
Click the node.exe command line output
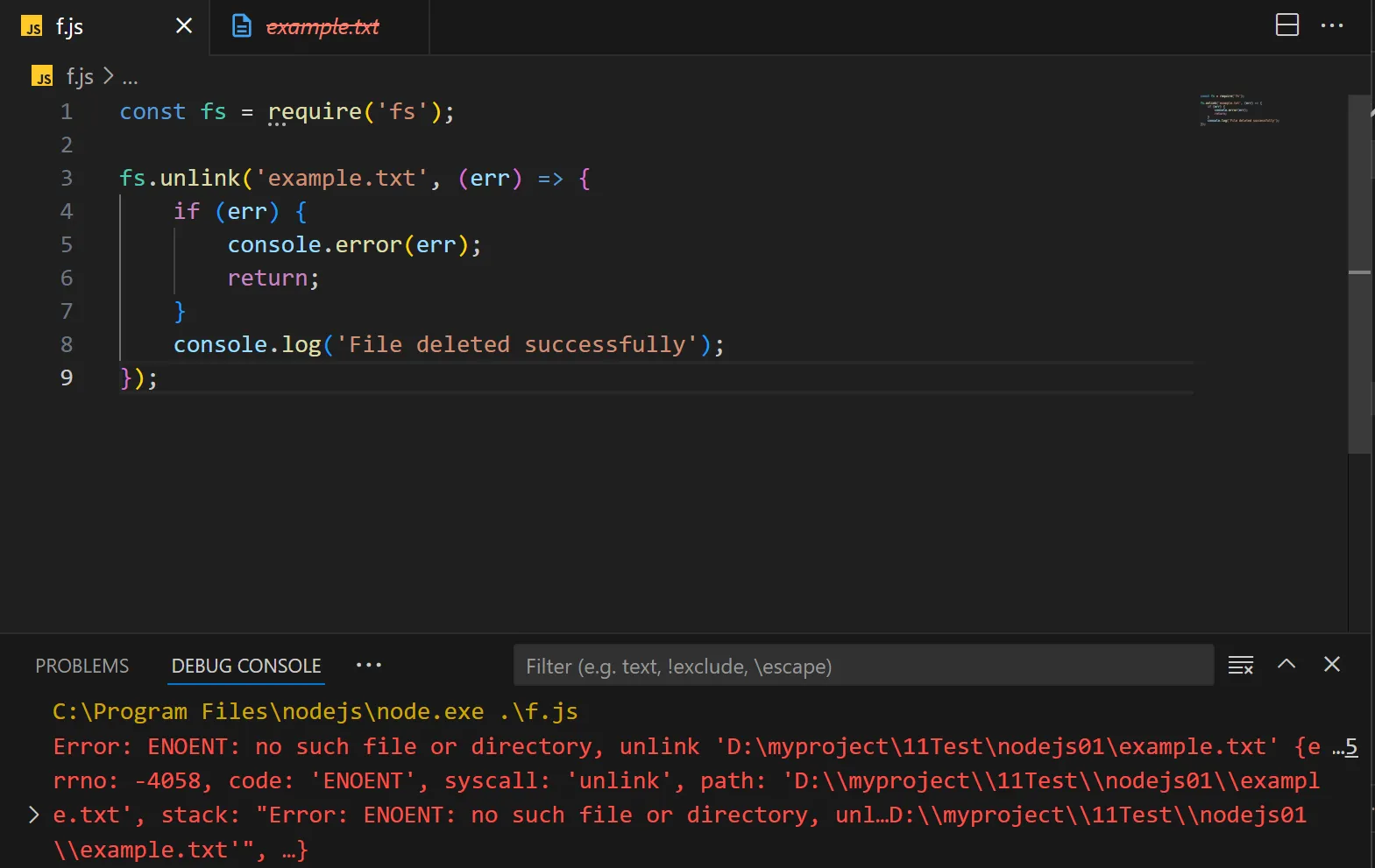point(315,711)
